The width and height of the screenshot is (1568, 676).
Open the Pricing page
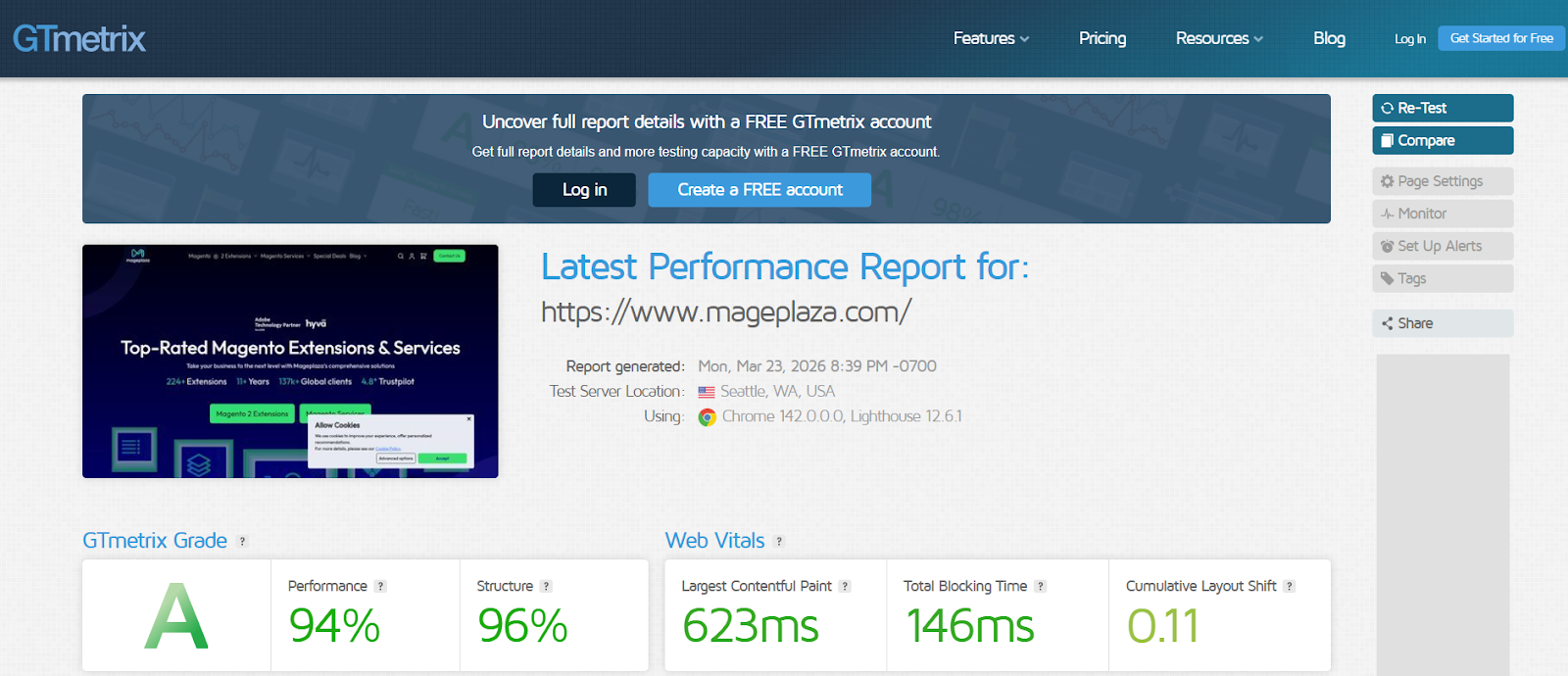(1102, 38)
